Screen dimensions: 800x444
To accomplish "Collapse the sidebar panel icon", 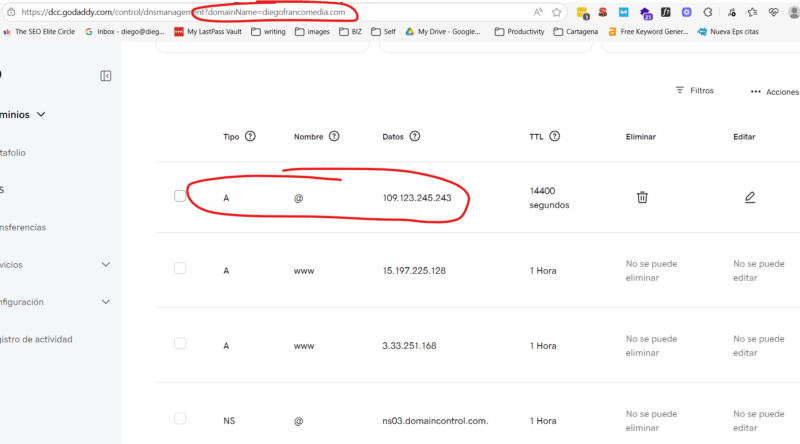I will click(x=106, y=76).
